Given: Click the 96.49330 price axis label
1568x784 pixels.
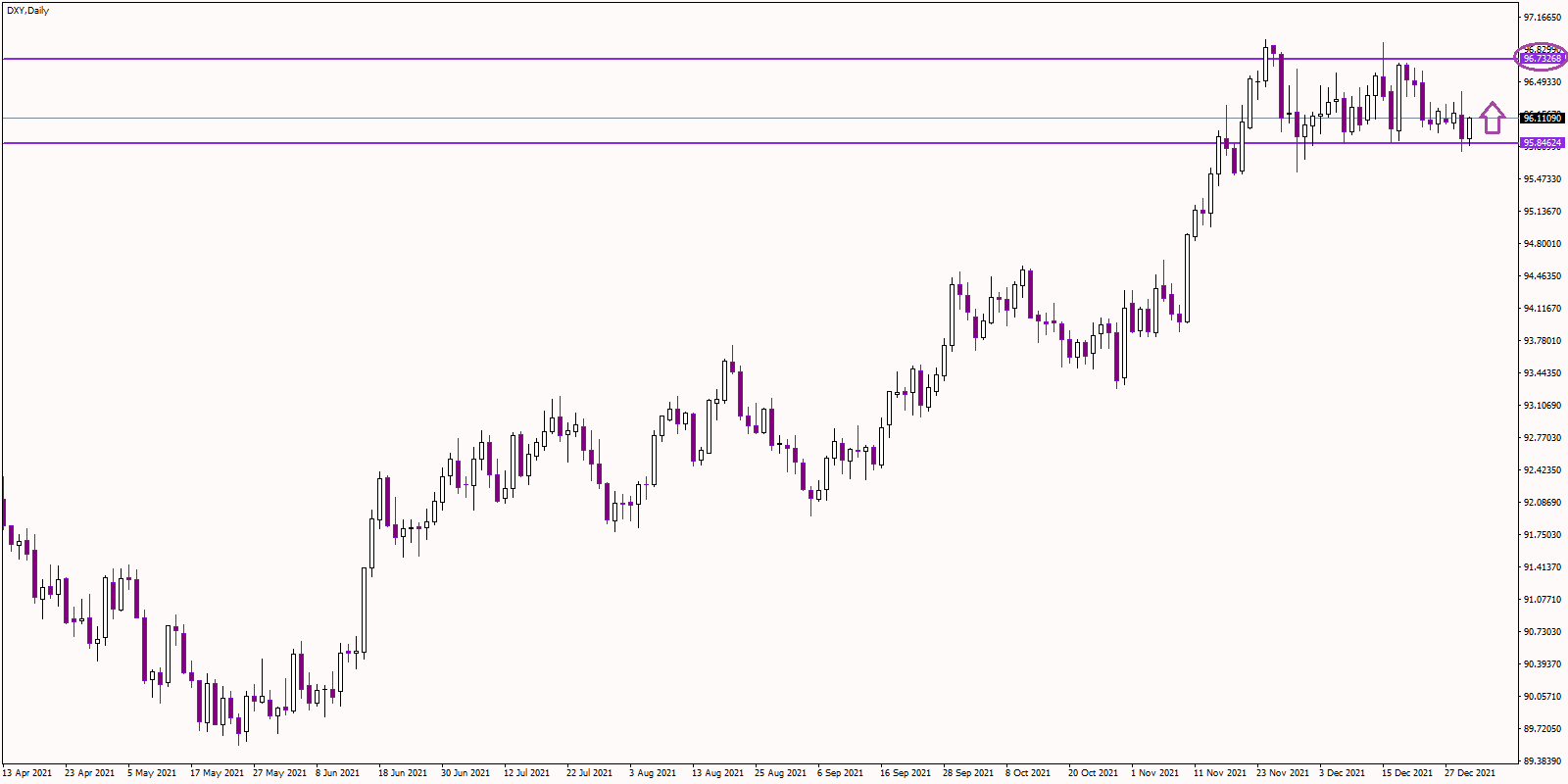Looking at the screenshot, I should click(x=1543, y=82).
